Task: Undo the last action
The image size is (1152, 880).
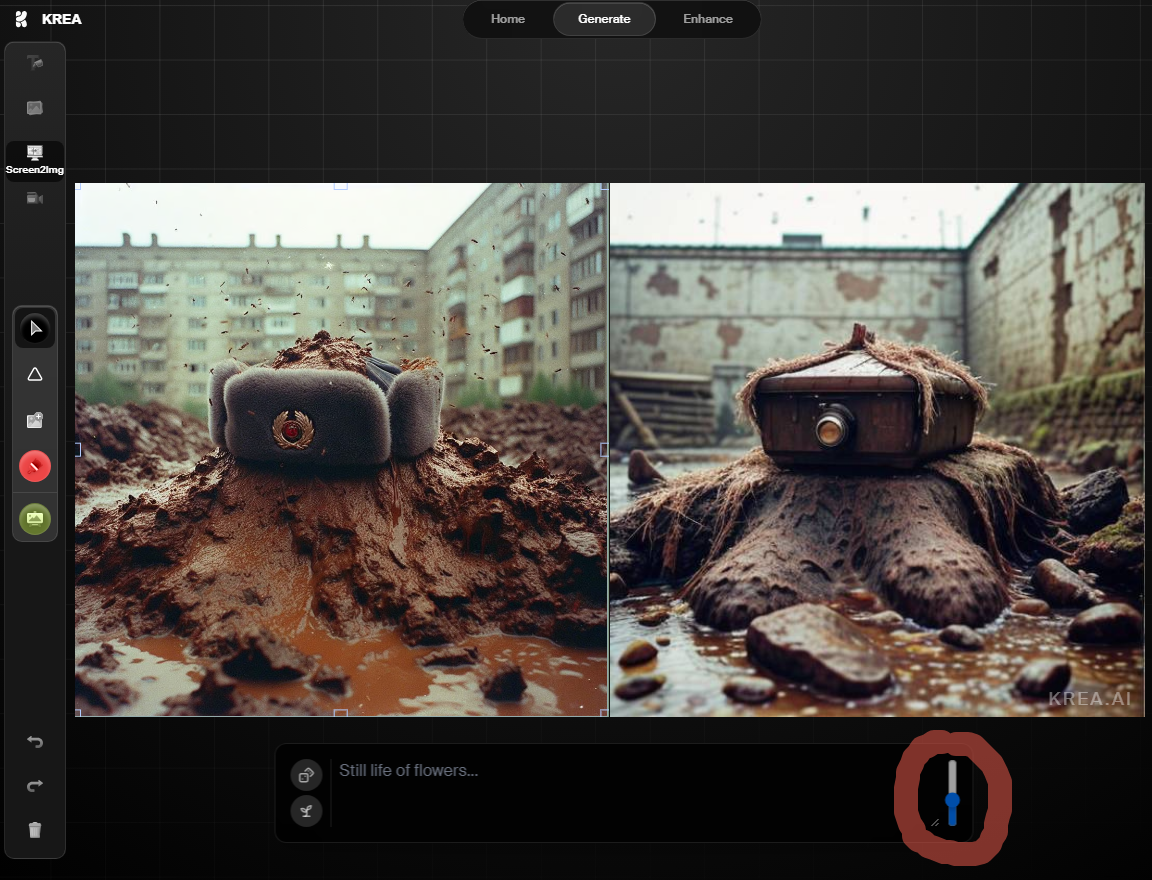Action: (x=35, y=741)
